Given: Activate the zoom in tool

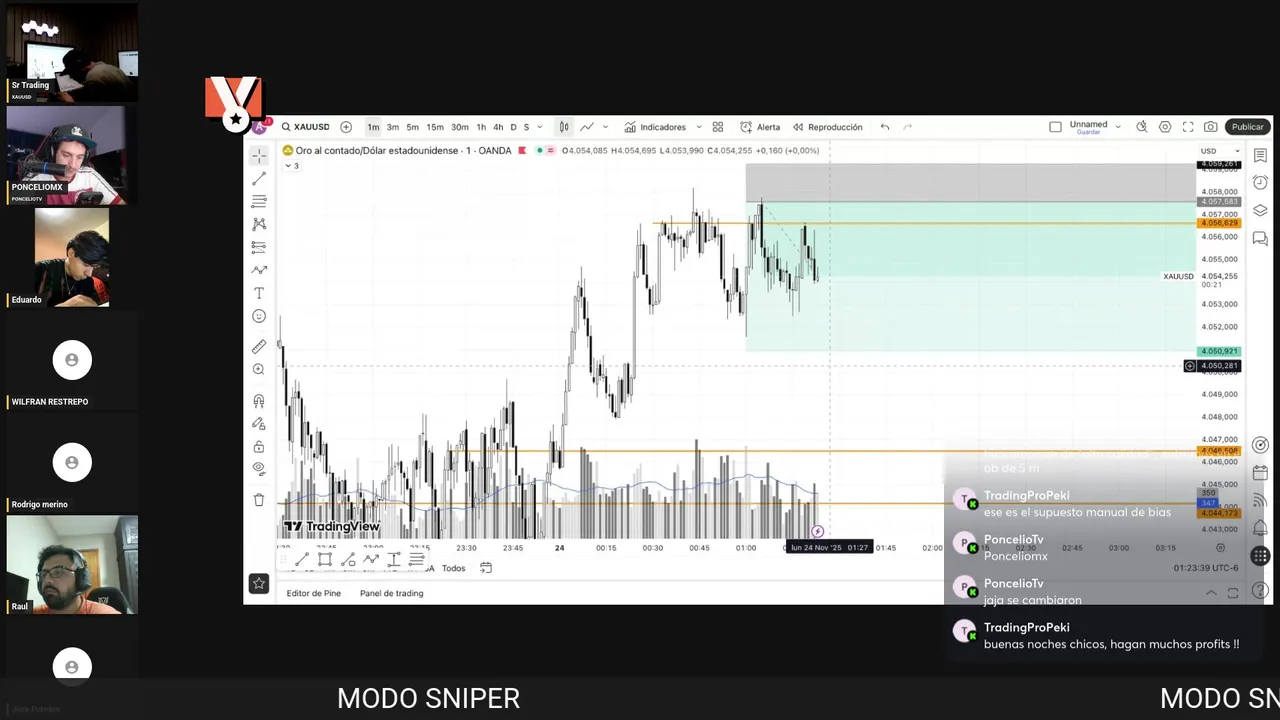Looking at the screenshot, I should pyautogui.click(x=259, y=369).
